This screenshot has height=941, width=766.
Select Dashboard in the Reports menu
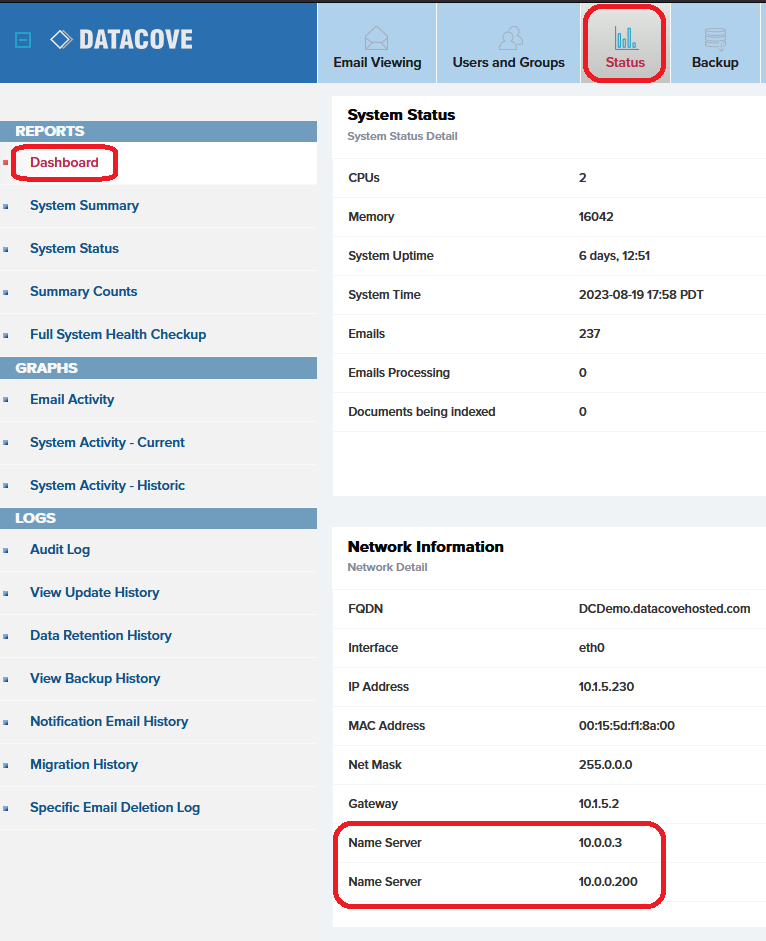[x=64, y=163]
